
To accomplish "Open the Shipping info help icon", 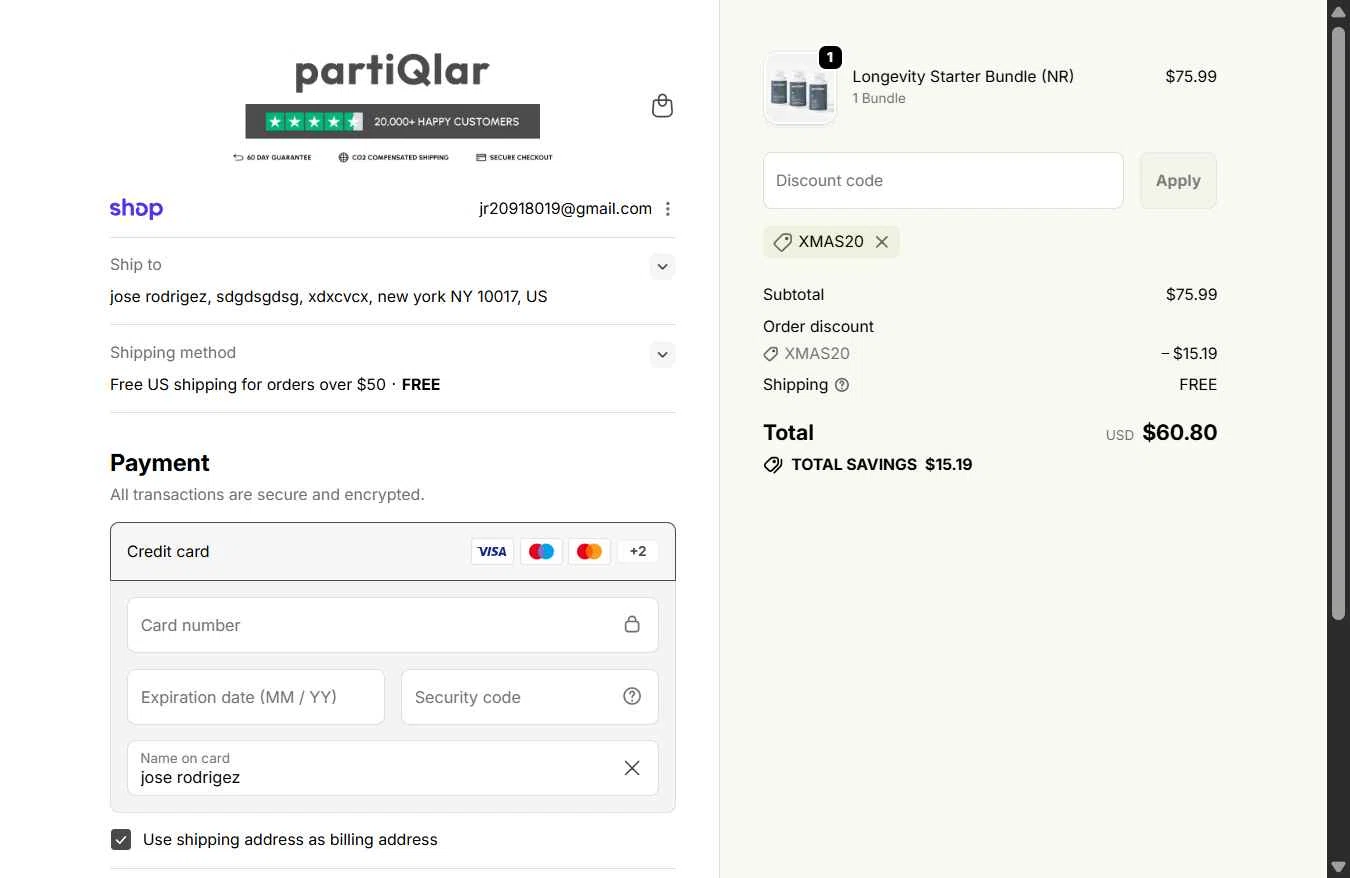I will pyautogui.click(x=842, y=385).
